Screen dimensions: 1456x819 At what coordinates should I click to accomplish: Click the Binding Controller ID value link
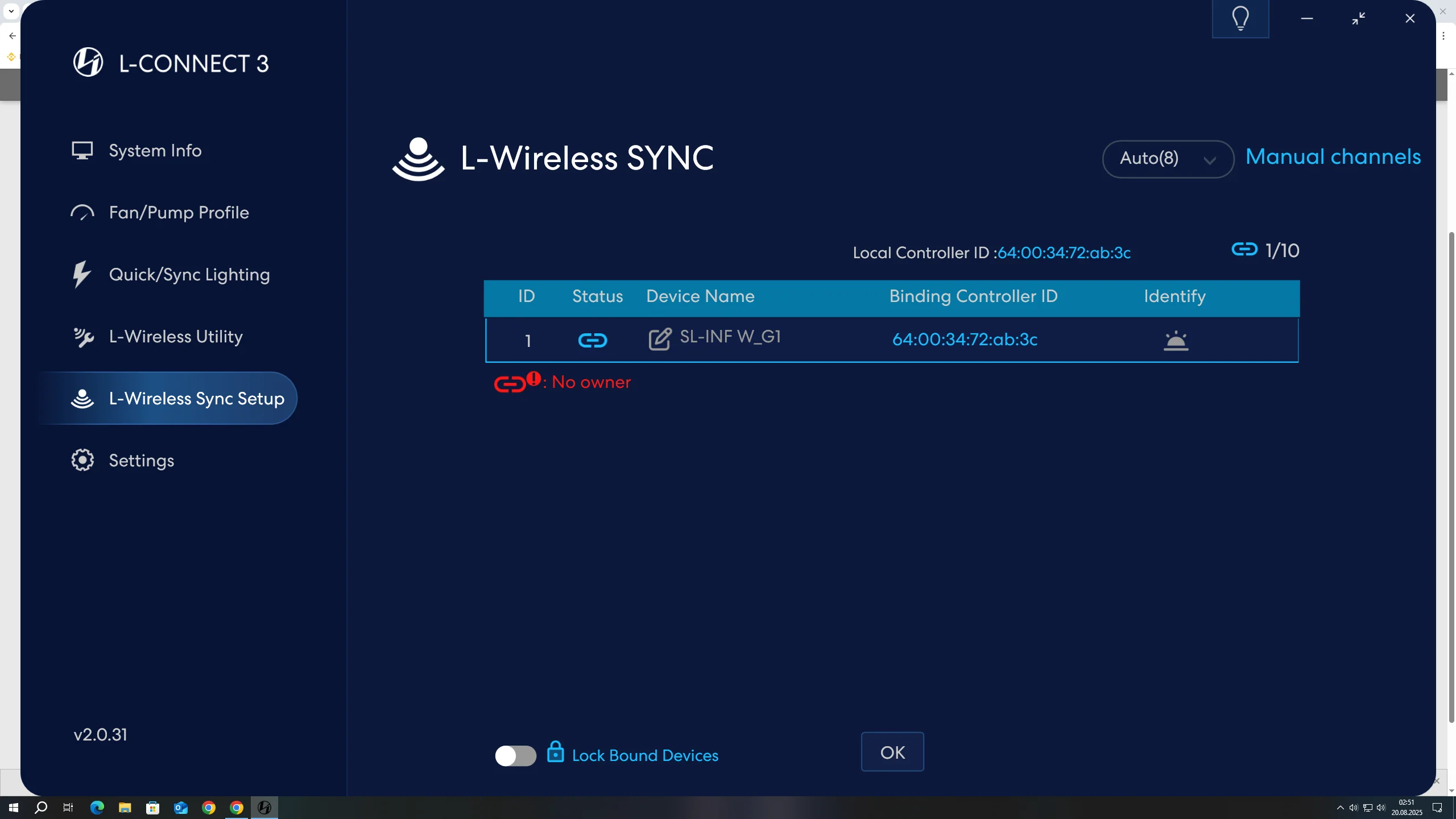pos(965,340)
